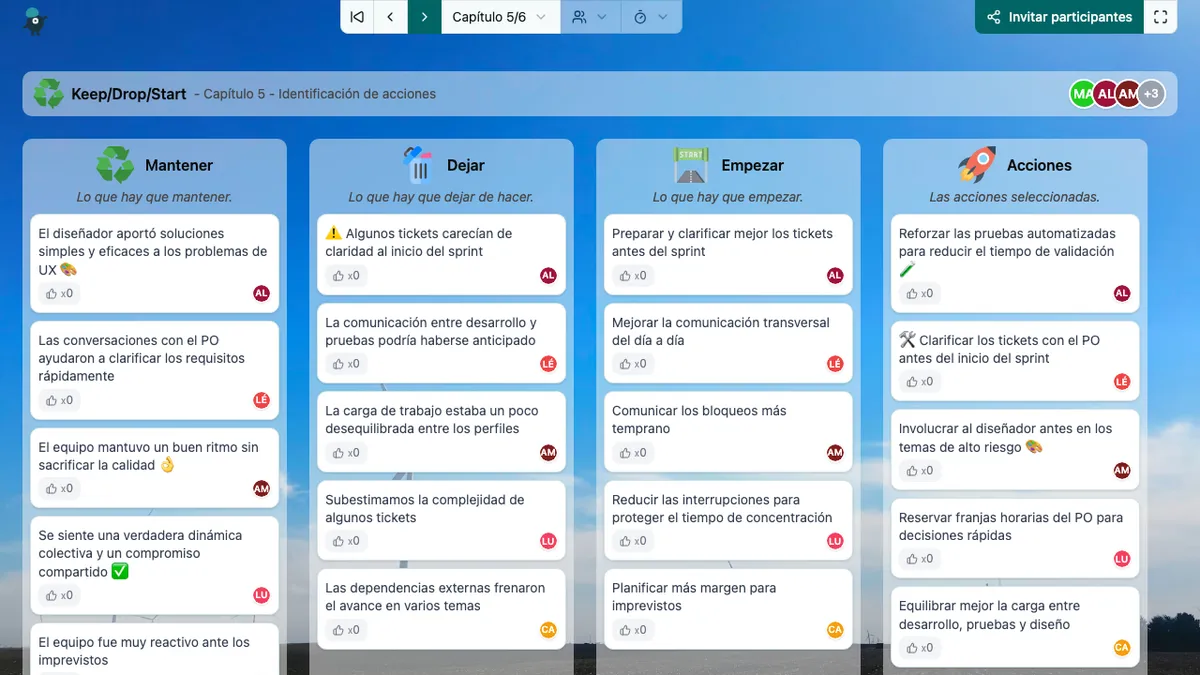This screenshot has height=675, width=1200.
Task: Select the Keep/Drop/Start board title
Action: (x=128, y=94)
